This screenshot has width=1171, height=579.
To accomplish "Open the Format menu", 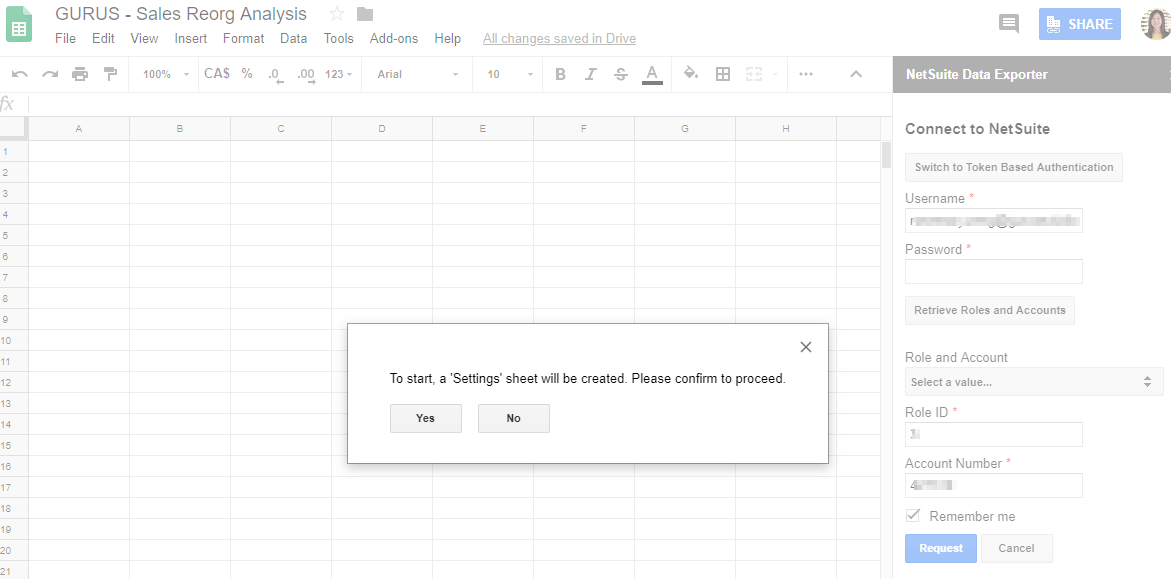I will [243, 38].
